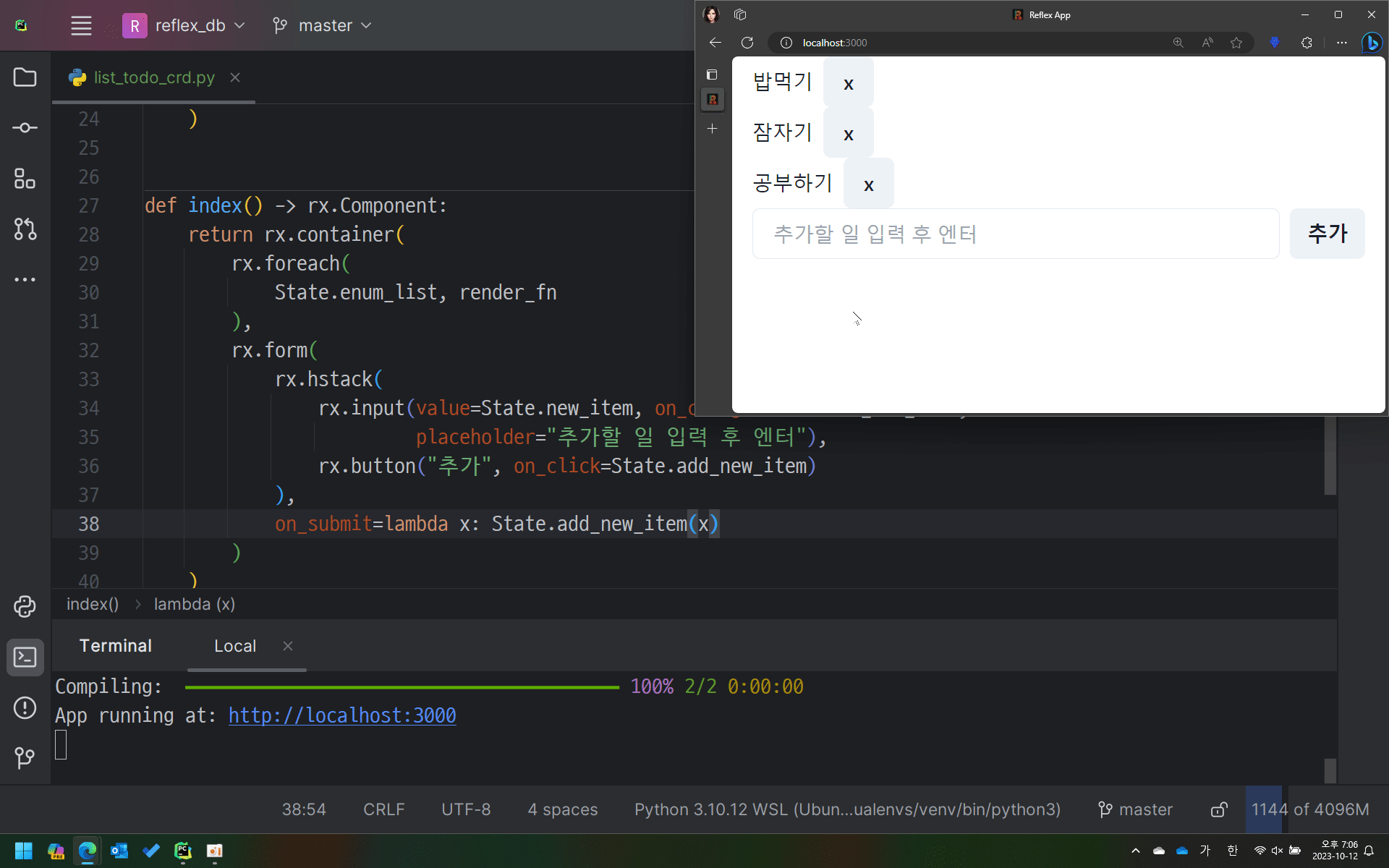1389x868 pixels.
Task: Click the editor vertical scrollbar thumb
Action: [x=1330, y=456]
